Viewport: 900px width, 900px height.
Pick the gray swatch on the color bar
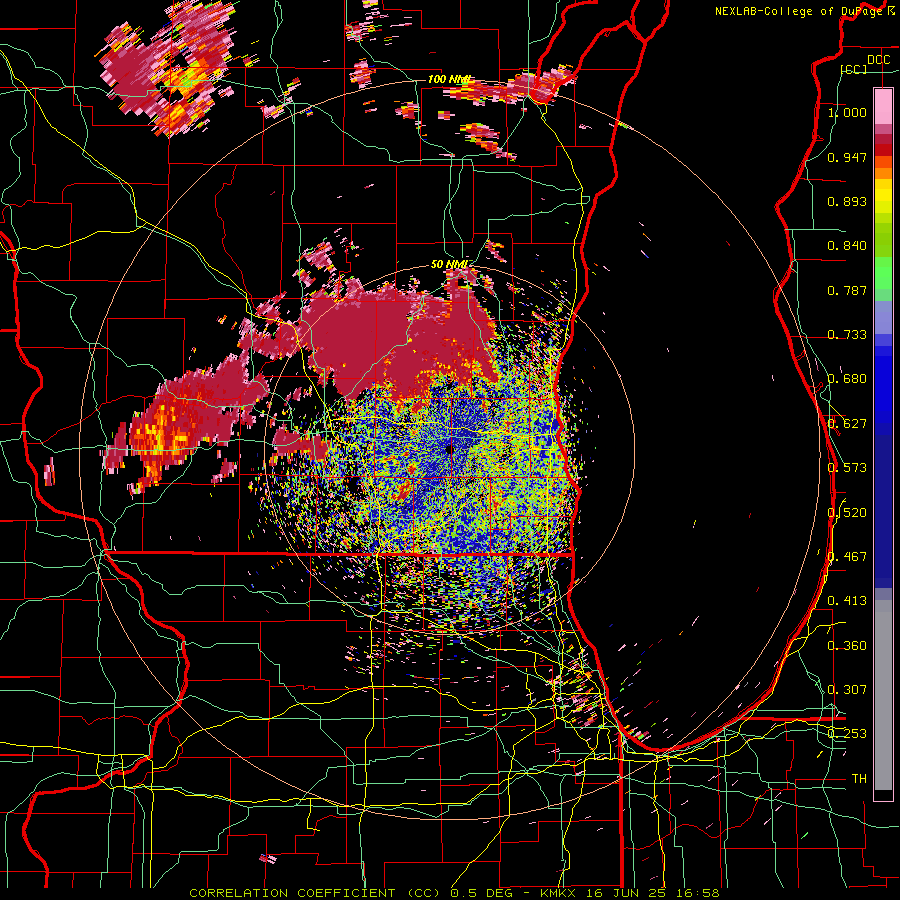pyautogui.click(x=883, y=695)
